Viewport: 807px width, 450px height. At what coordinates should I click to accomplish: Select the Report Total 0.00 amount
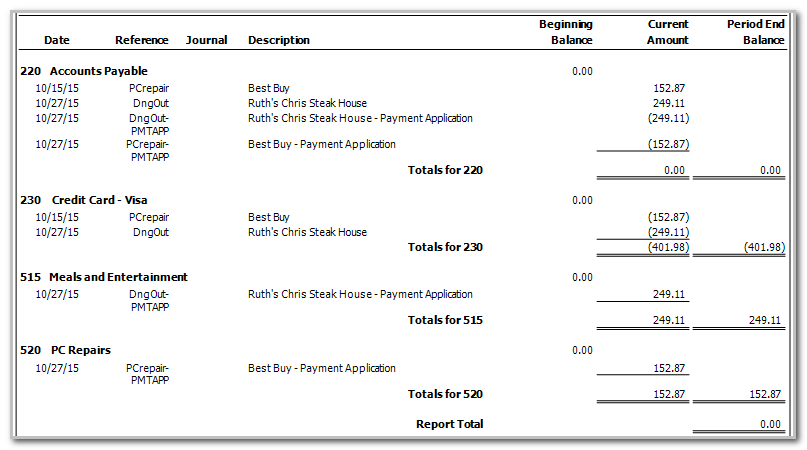coord(769,424)
